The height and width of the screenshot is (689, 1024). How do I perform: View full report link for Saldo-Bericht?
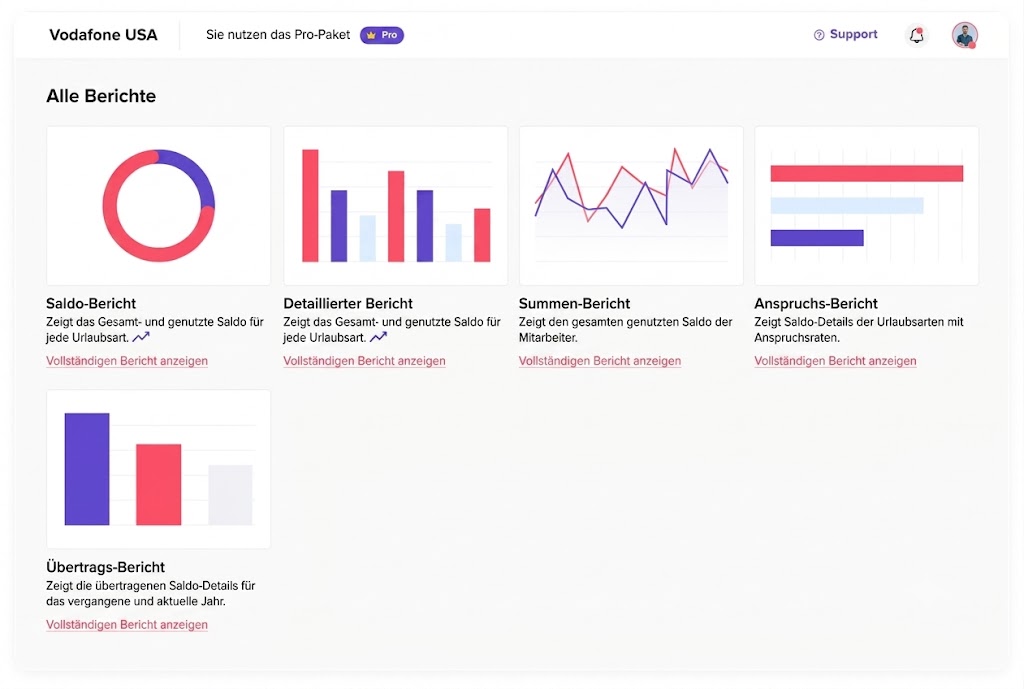tap(127, 361)
